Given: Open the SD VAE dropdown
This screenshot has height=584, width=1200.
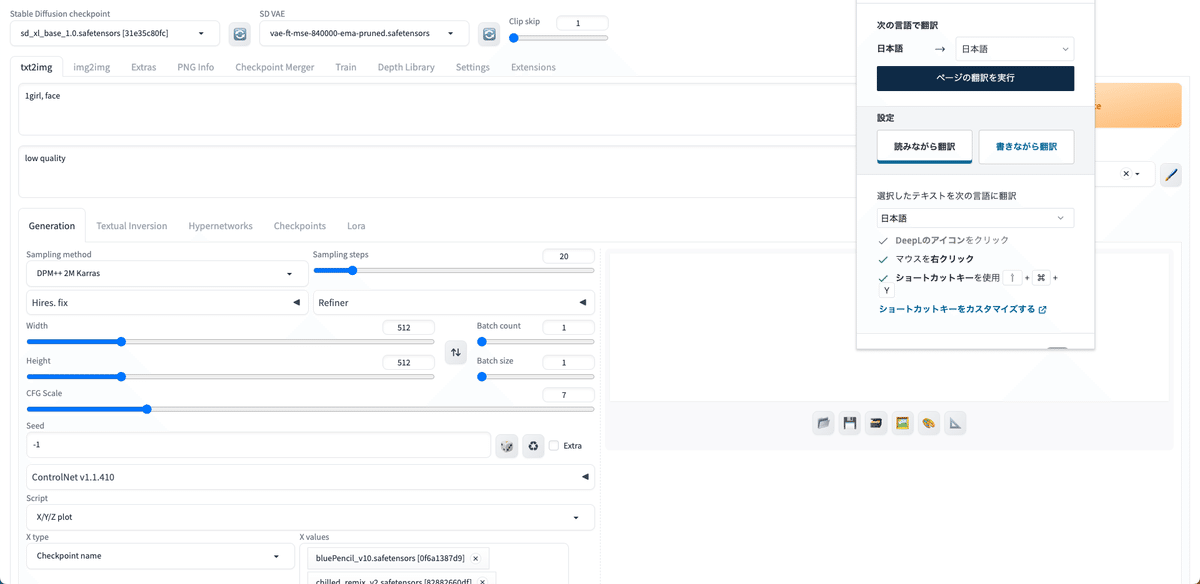Looking at the screenshot, I should tap(364, 33).
